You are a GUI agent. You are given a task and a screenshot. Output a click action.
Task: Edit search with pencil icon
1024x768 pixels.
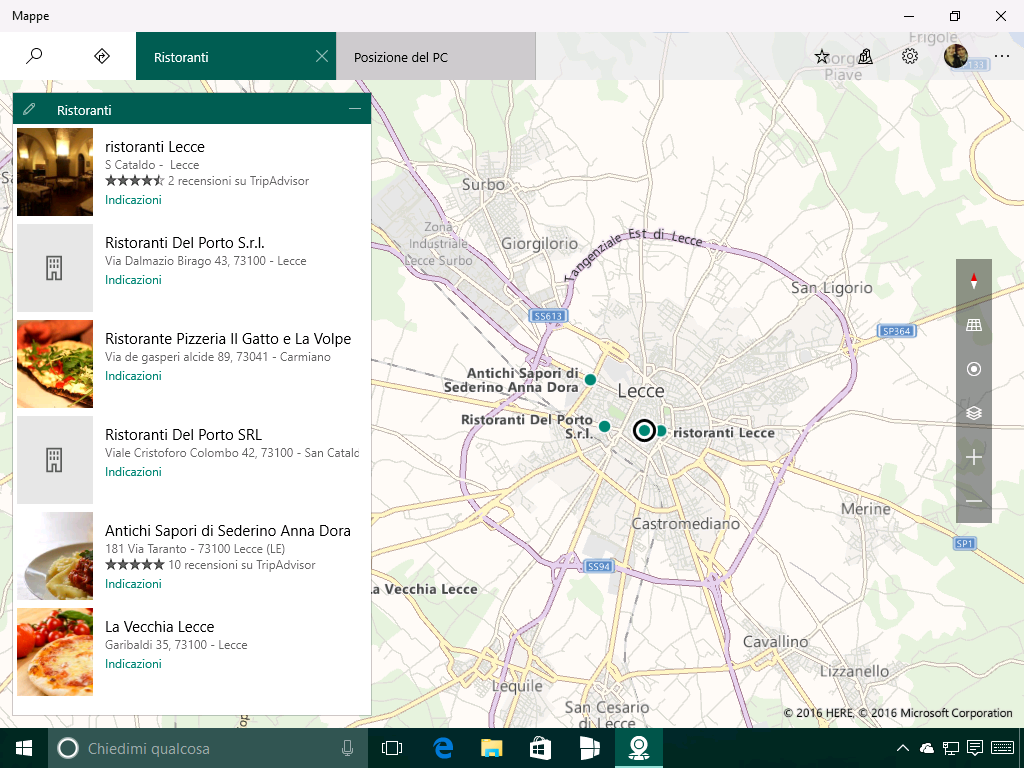point(29,109)
